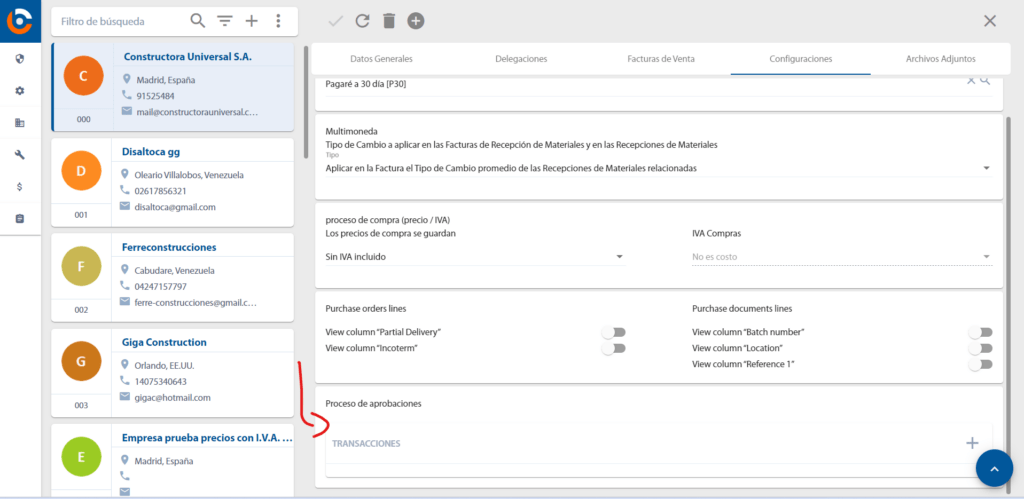Screen dimensions: 1024x499
Task: Select the Disaltoca gg company card
Action: coord(172,181)
